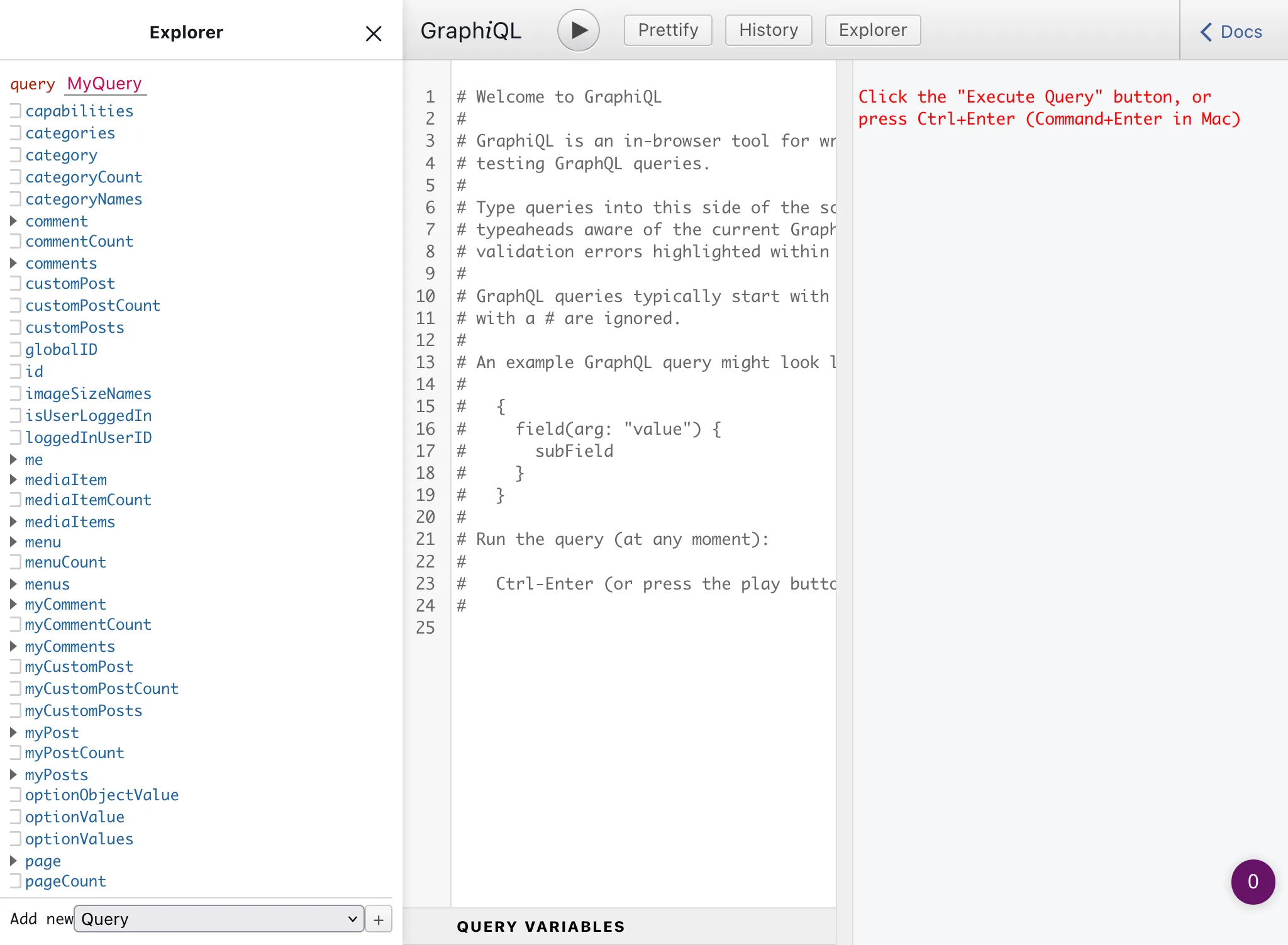Expand the myPosts field
The image size is (1288, 945).
pyautogui.click(x=14, y=774)
